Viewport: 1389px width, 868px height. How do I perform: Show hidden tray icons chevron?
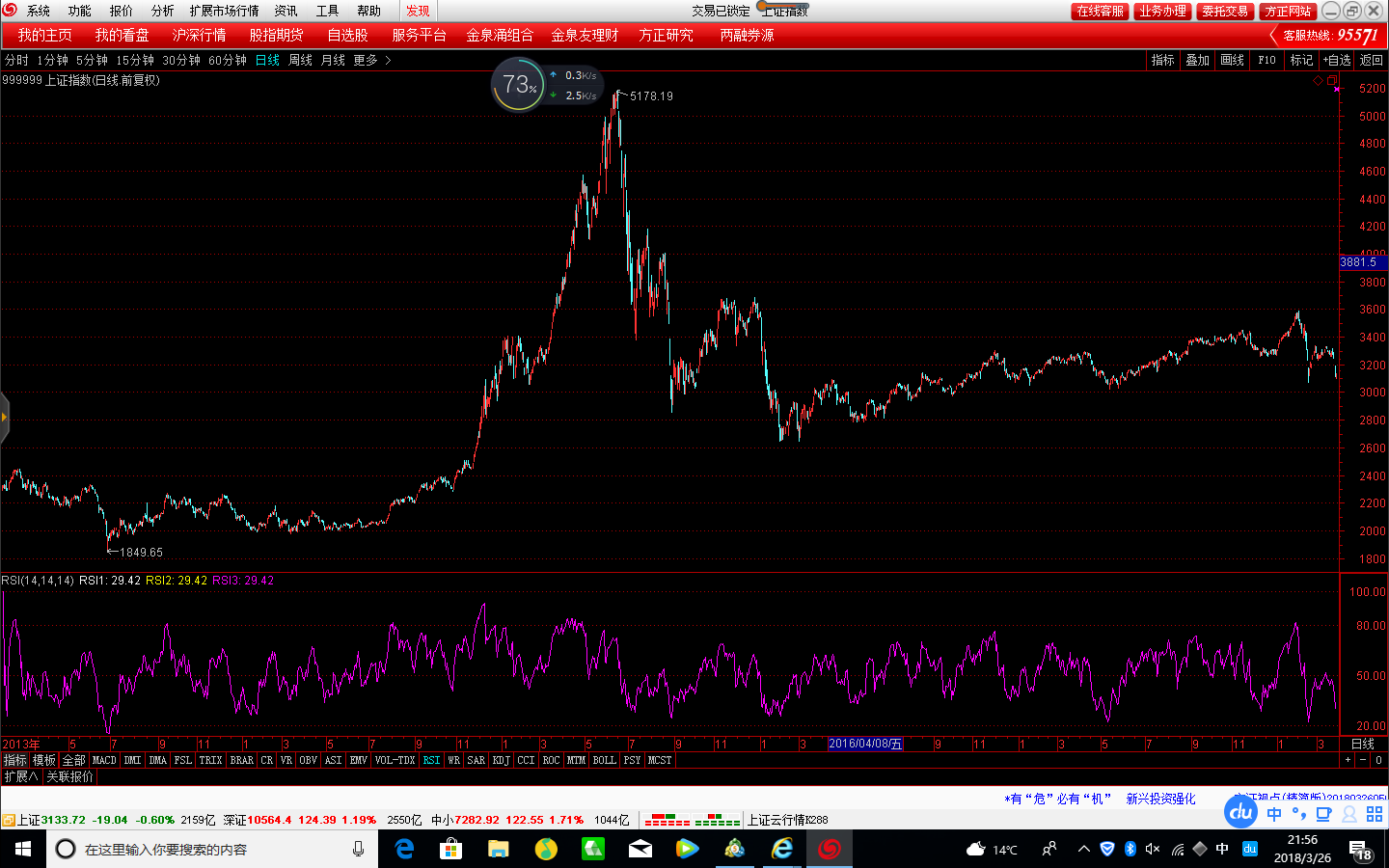[1083, 849]
